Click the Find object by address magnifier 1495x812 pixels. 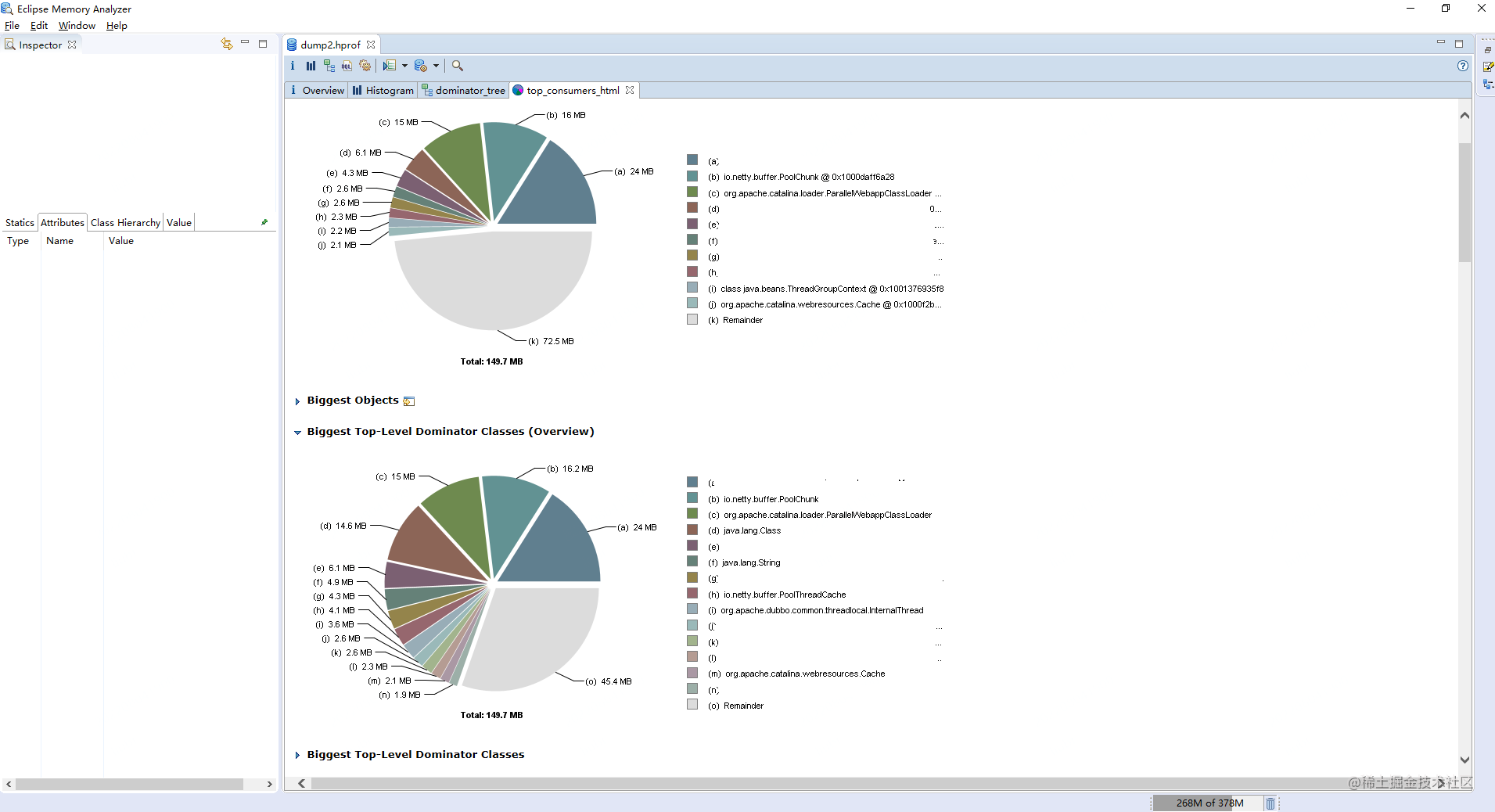pyautogui.click(x=458, y=66)
